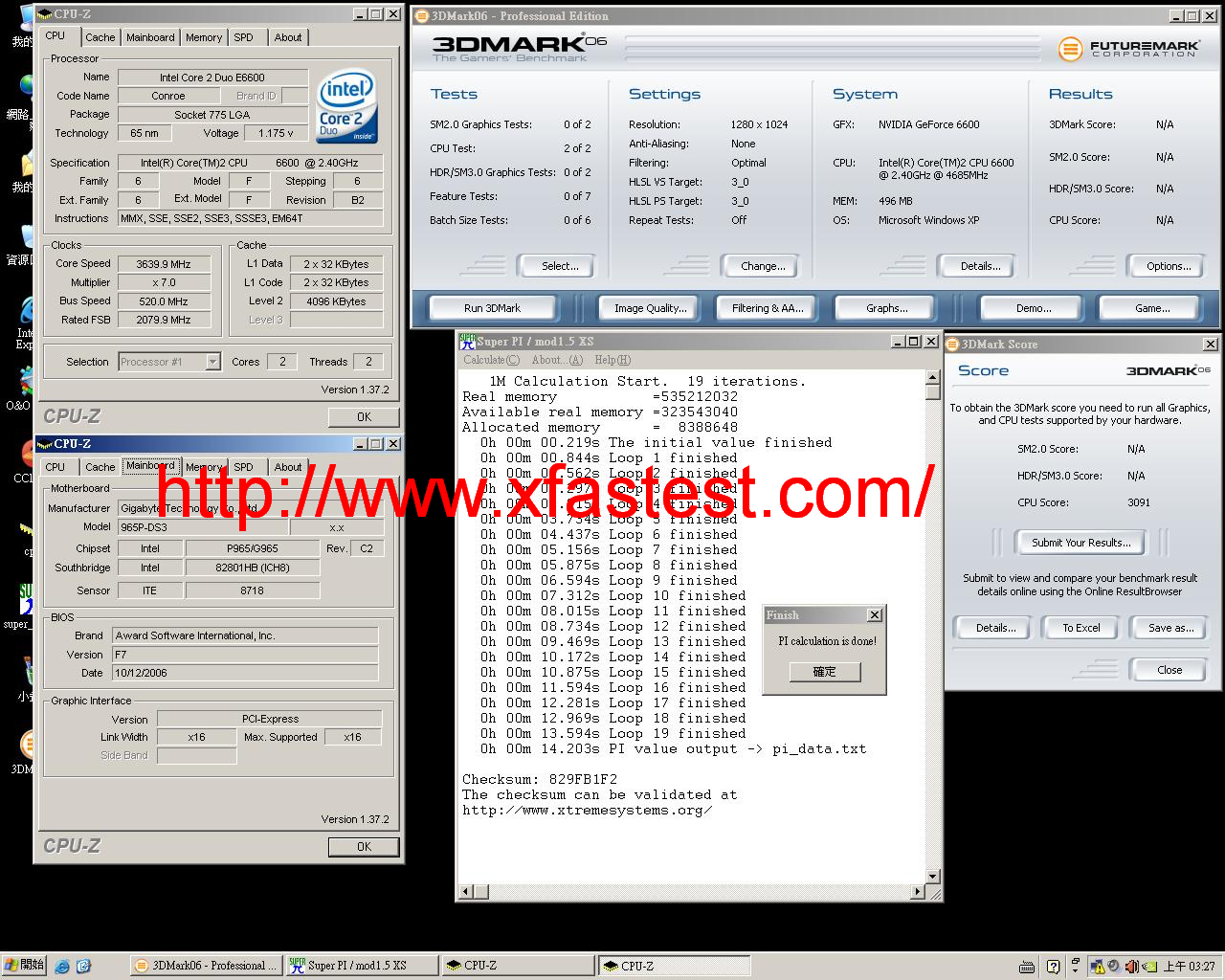This screenshot has height=980, width=1225.
Task: Click CPU Score value 3091
Action: point(1139,502)
